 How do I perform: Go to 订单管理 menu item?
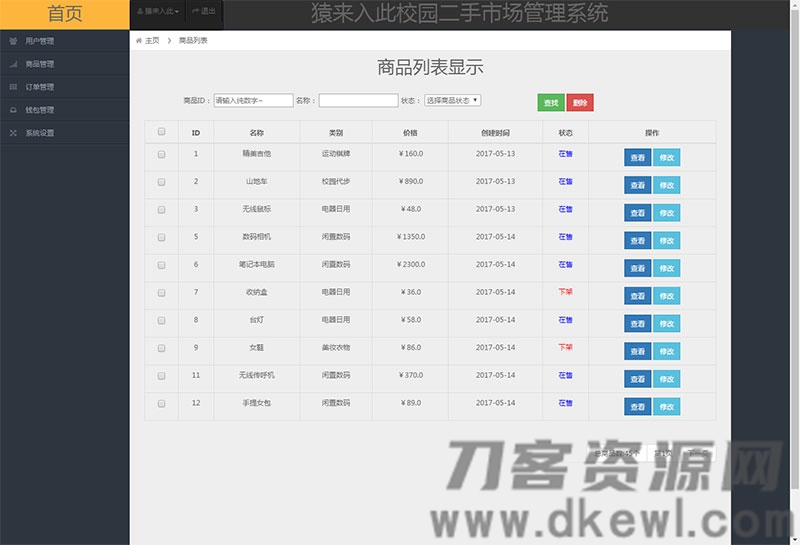point(40,87)
